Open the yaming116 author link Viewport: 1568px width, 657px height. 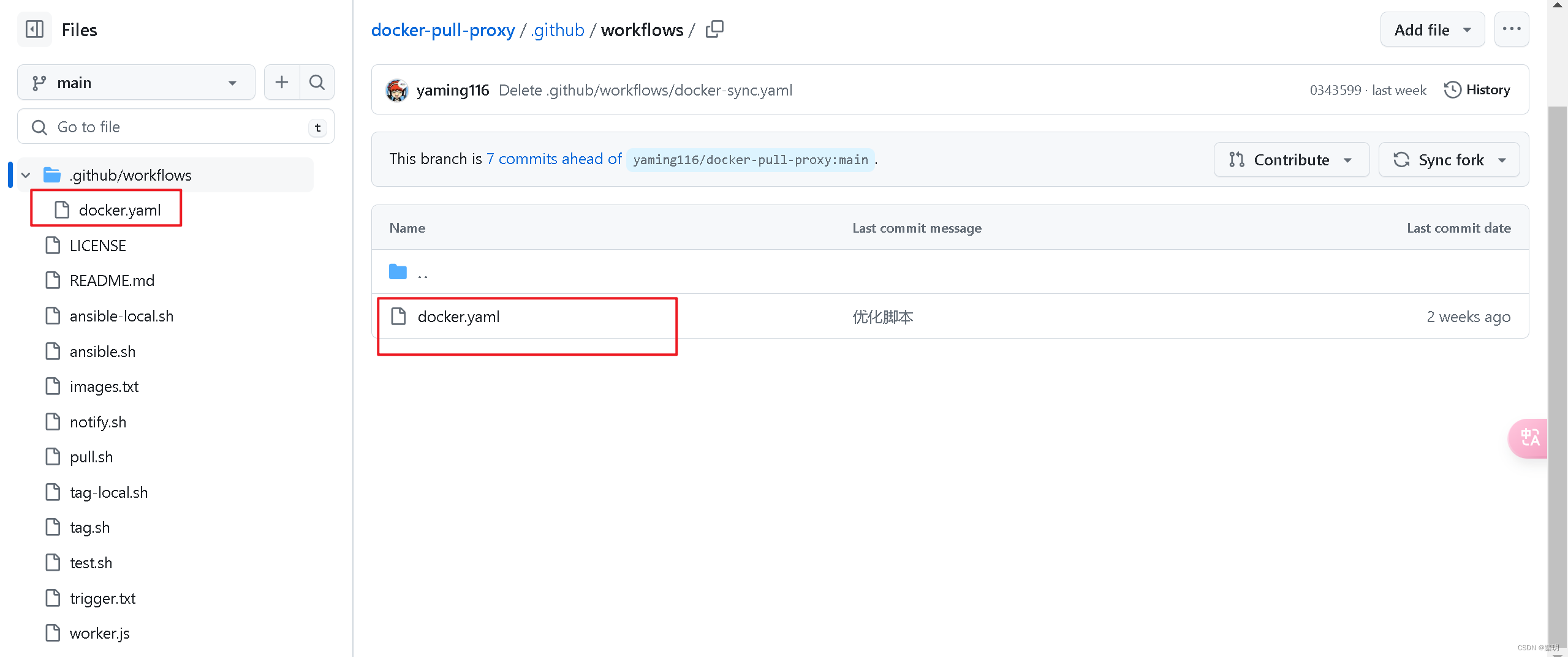pos(453,90)
